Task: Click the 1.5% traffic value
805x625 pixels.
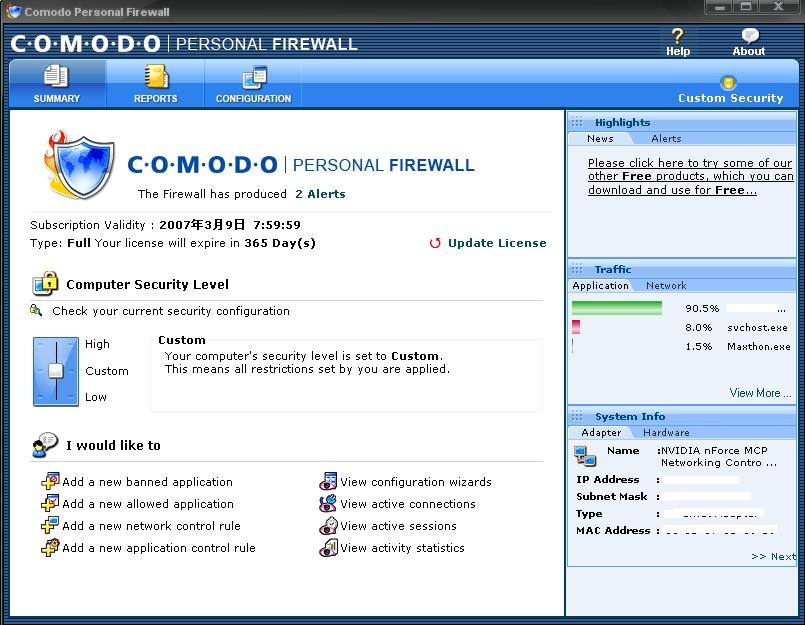Action: tap(699, 347)
